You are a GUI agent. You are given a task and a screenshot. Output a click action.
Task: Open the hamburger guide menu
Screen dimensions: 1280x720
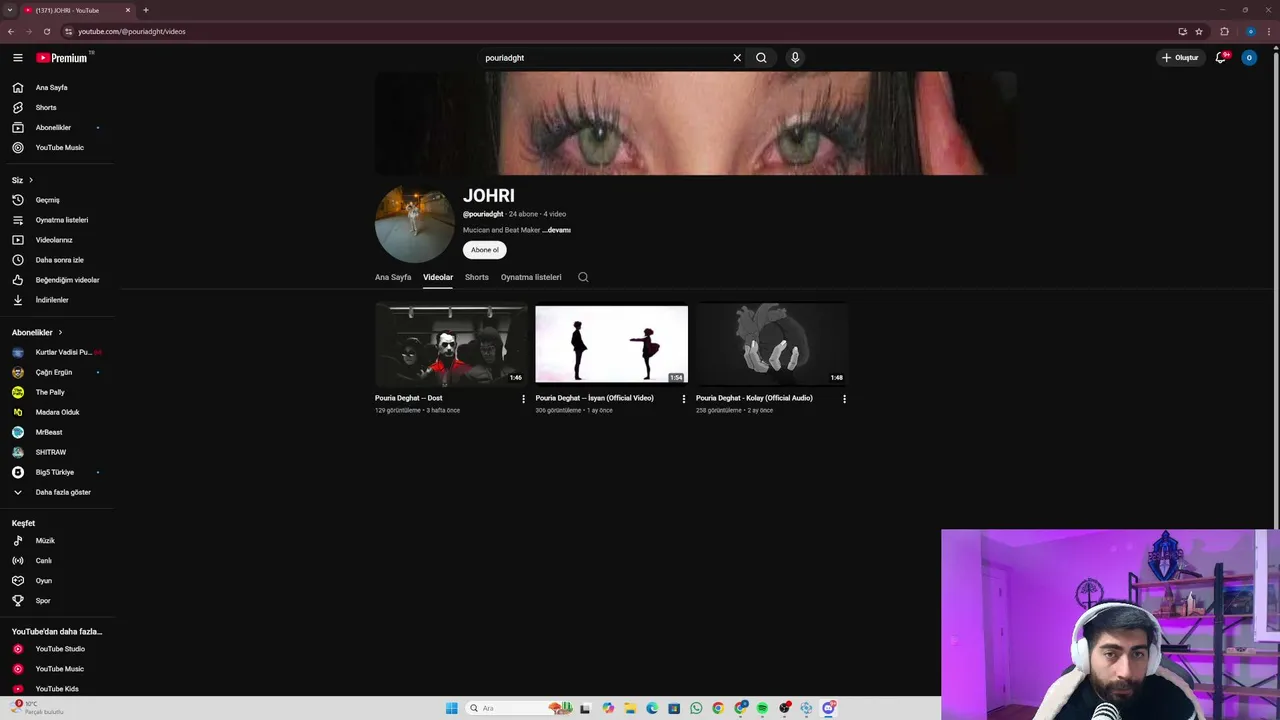point(17,58)
